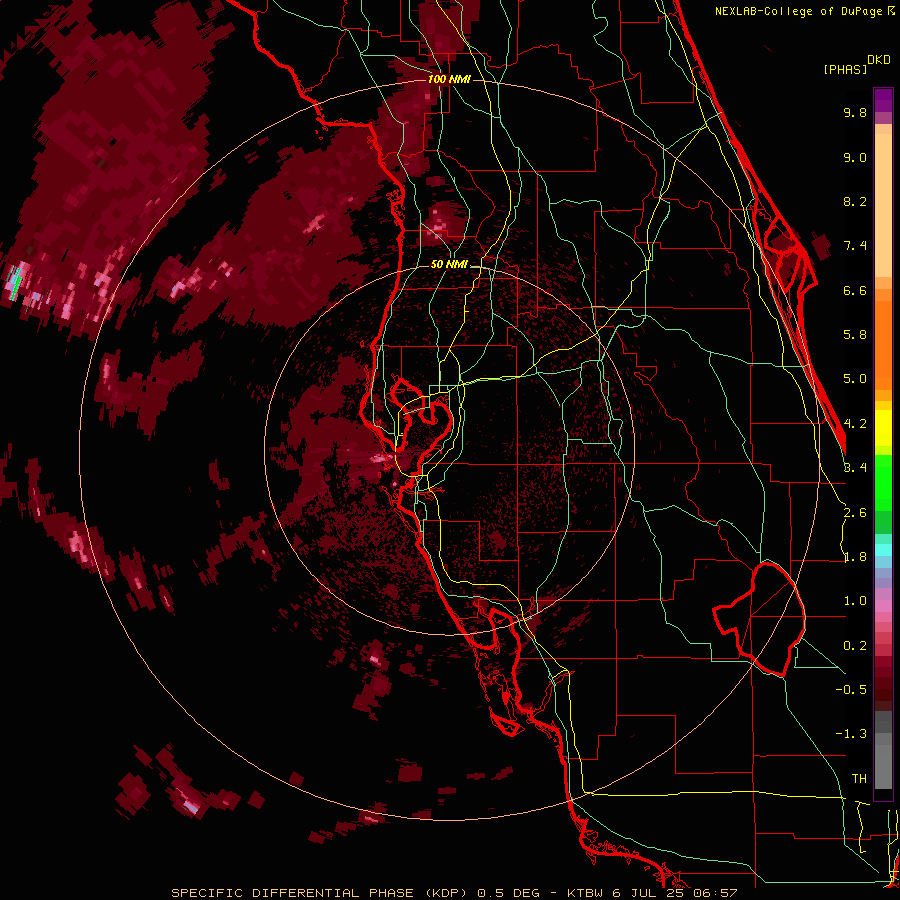
Task: Click the 6 JUL 25 date text
Action: (x=650, y=893)
